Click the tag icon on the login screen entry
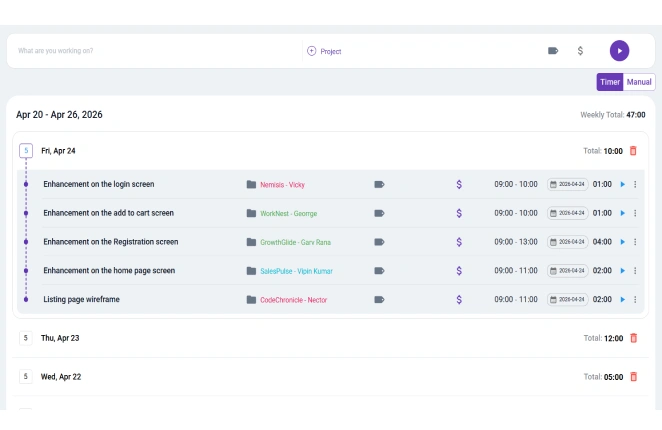The width and height of the screenshot is (662, 430). click(379, 185)
